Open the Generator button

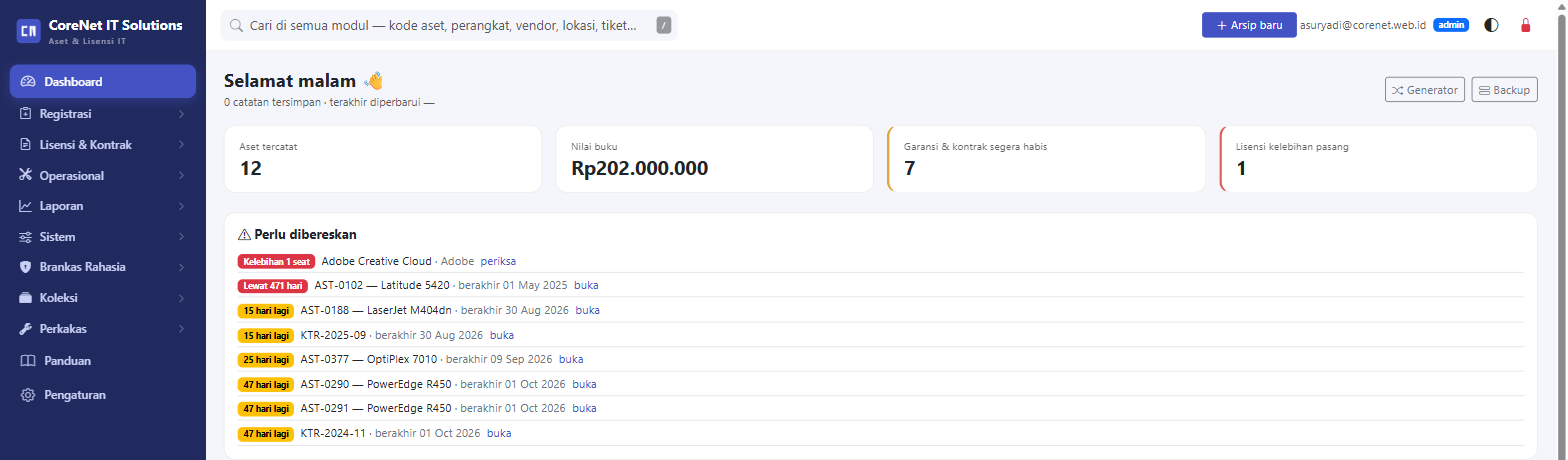(1425, 90)
